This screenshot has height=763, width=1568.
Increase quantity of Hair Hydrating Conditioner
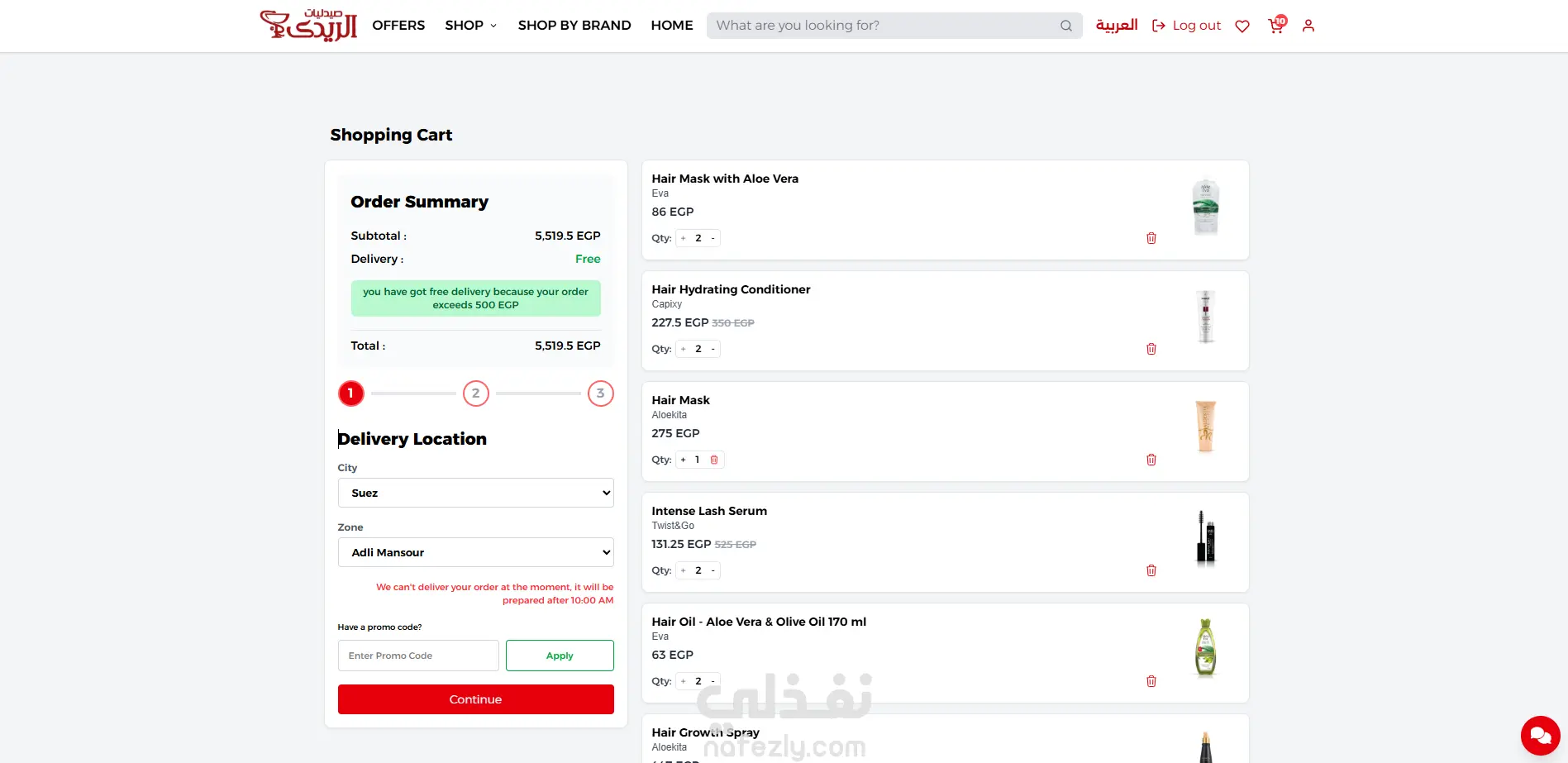[684, 349]
